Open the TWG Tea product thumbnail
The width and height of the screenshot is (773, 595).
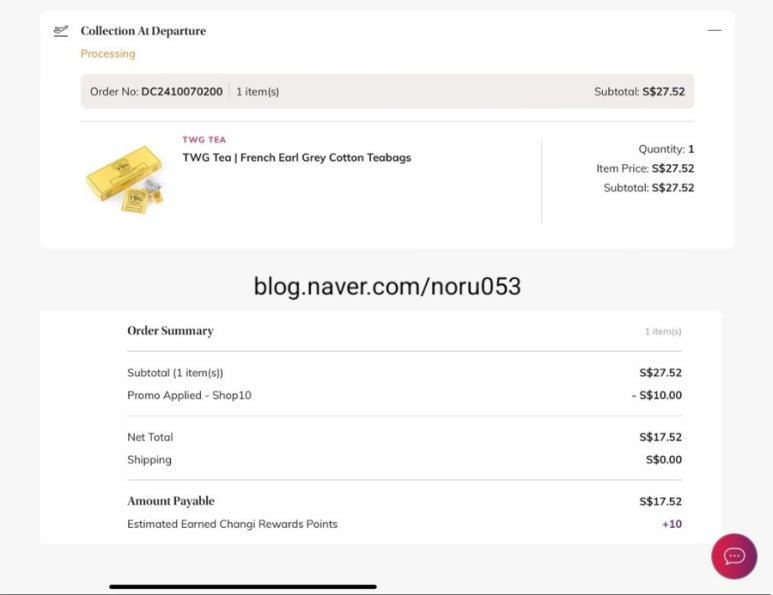click(x=125, y=180)
